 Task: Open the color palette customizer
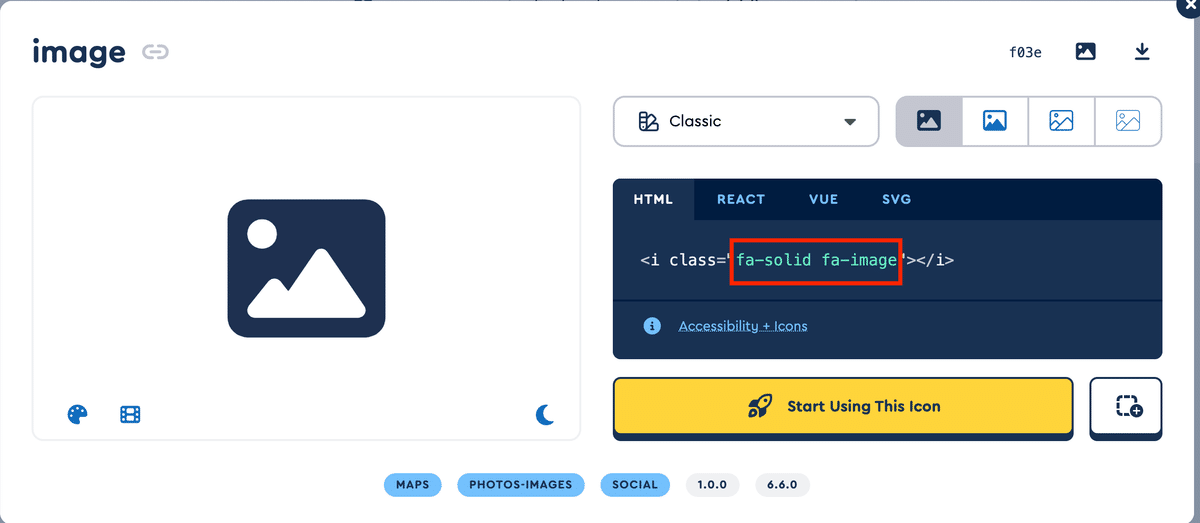(78, 414)
